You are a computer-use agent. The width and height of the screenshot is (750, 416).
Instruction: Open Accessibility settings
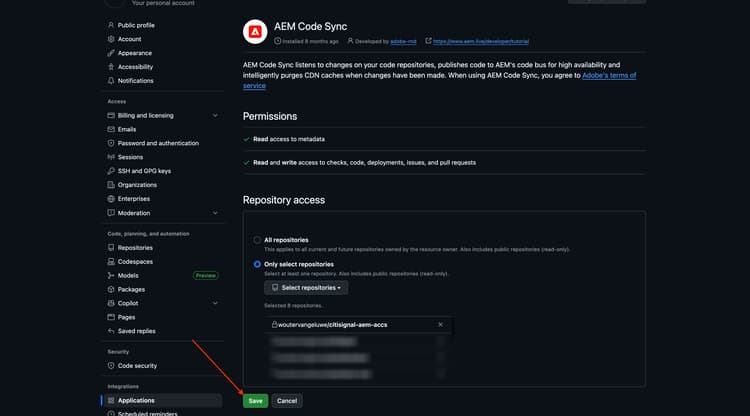pos(135,67)
